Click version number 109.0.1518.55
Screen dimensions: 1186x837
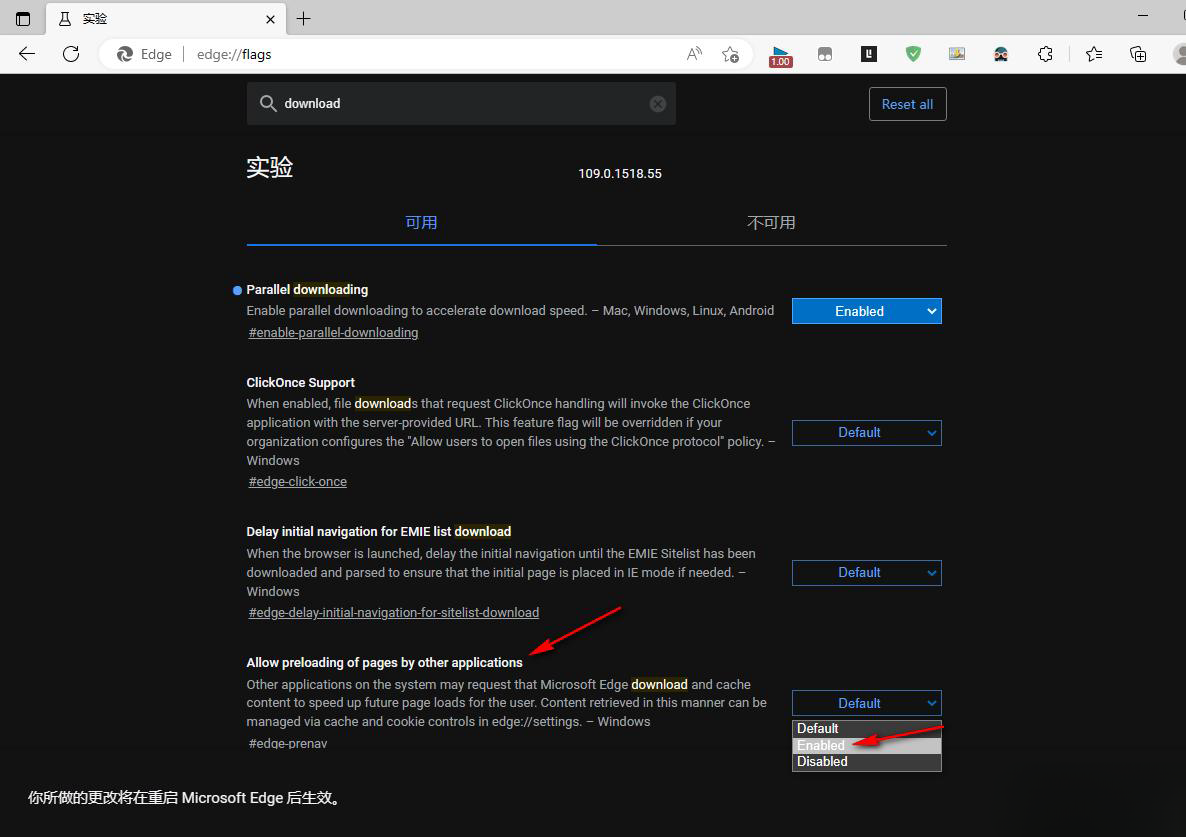coord(619,174)
